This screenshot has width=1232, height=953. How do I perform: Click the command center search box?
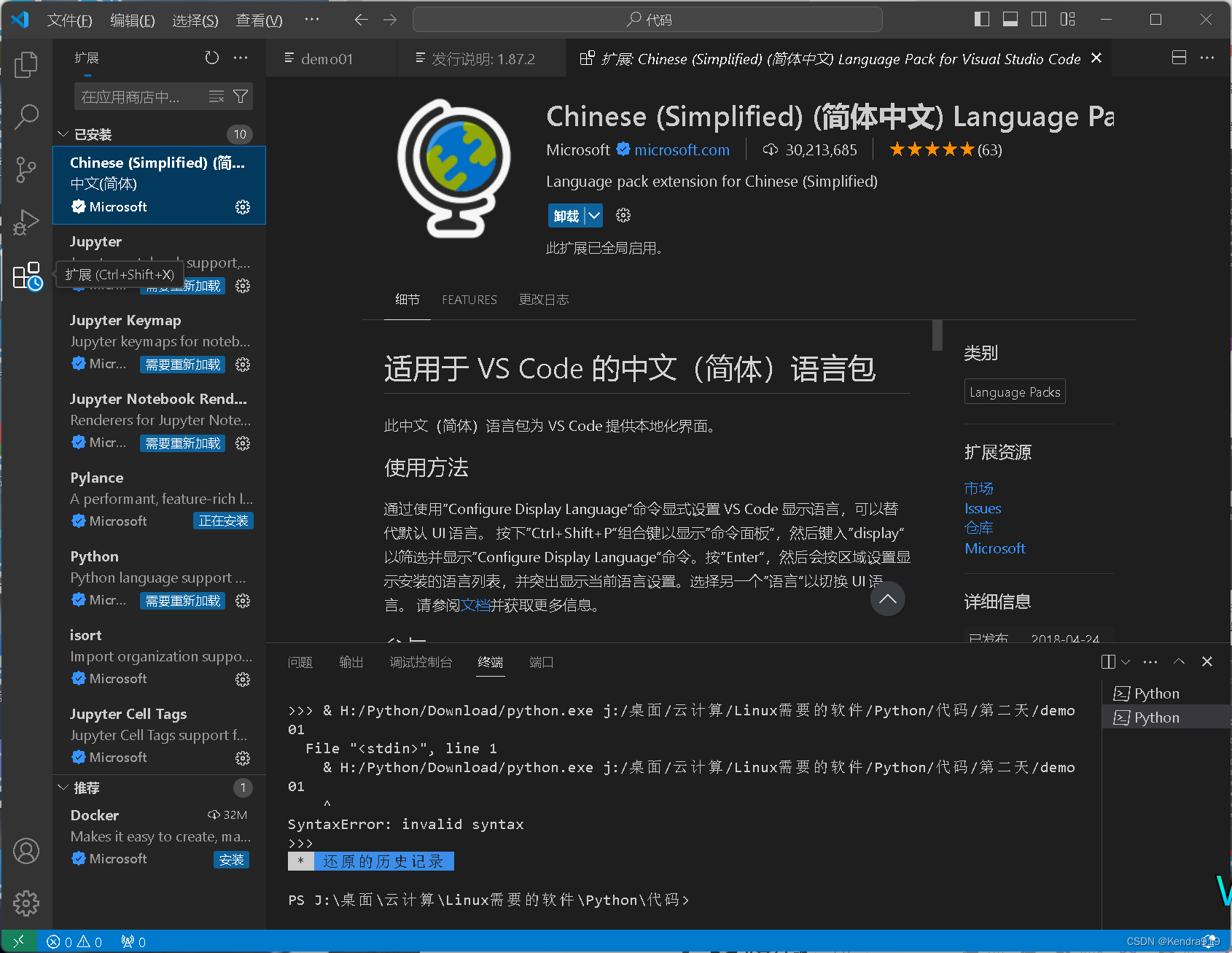(x=647, y=20)
